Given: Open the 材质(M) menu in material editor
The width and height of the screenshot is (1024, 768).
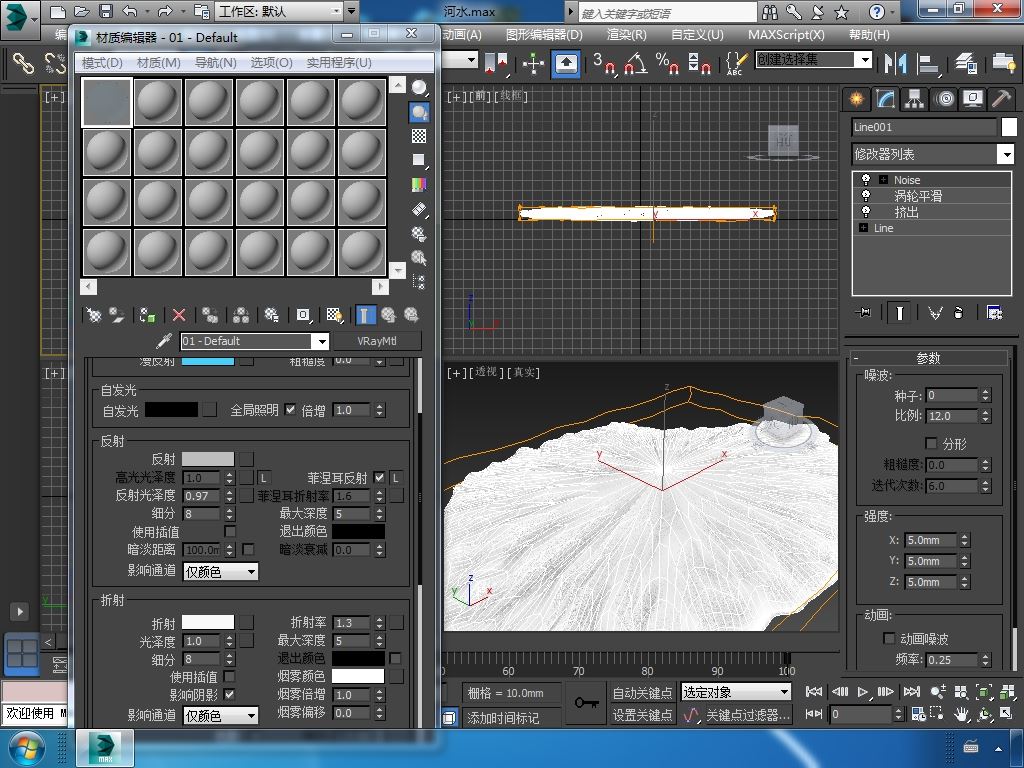Looking at the screenshot, I should tap(158, 62).
